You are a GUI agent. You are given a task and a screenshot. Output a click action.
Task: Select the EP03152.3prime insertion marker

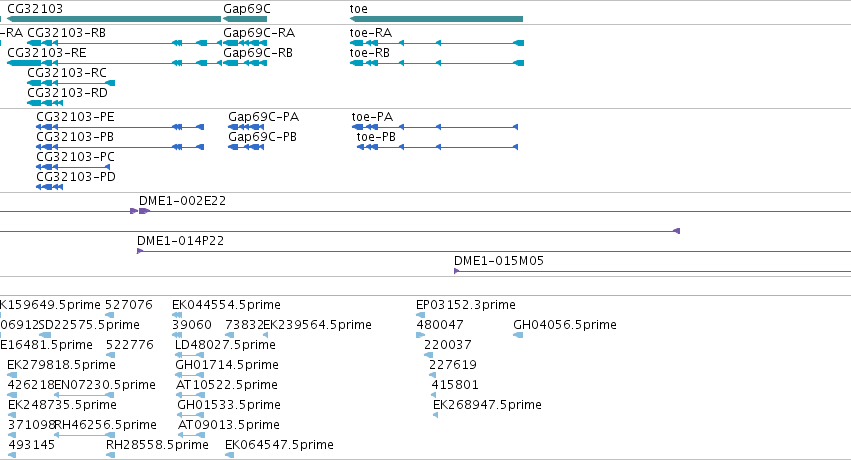[420, 315]
